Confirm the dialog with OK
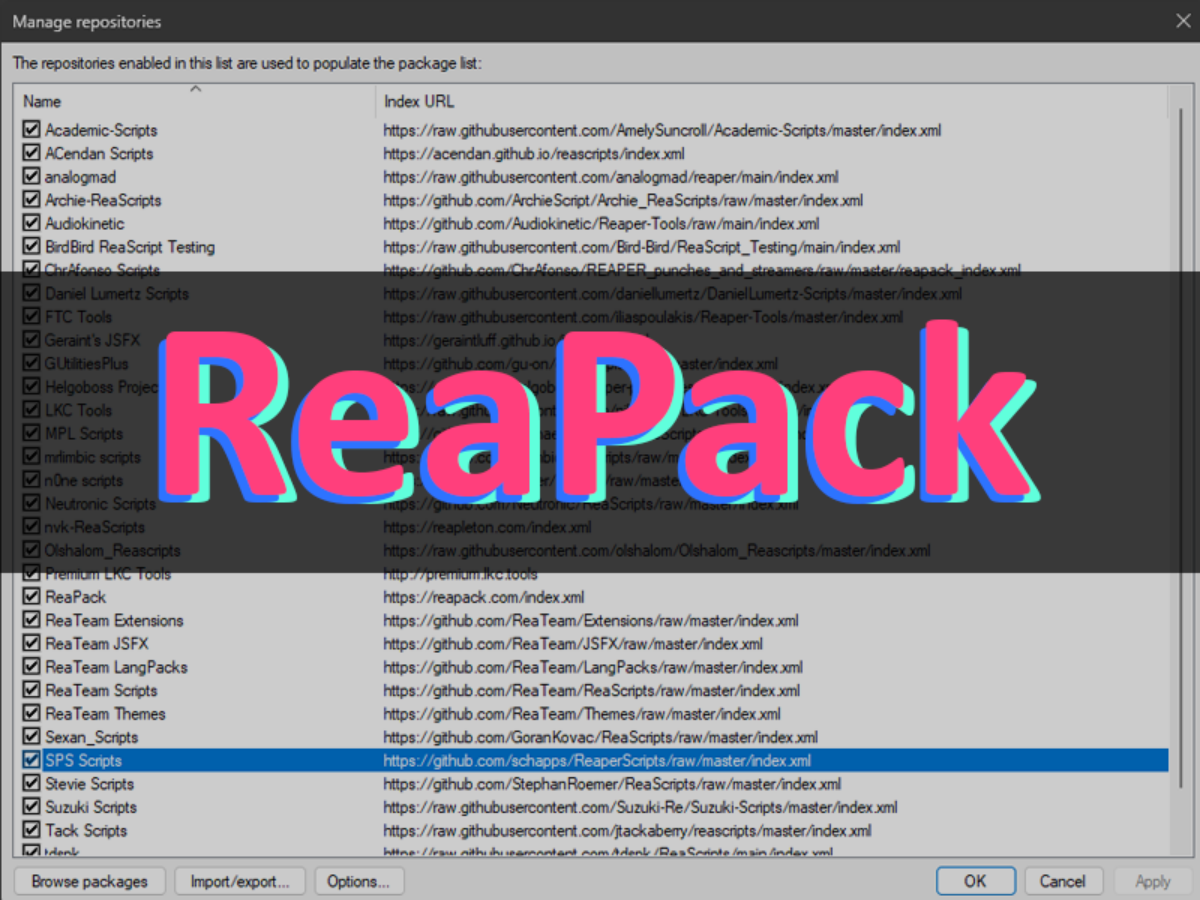This screenshot has height=900, width=1200. pos(976,881)
